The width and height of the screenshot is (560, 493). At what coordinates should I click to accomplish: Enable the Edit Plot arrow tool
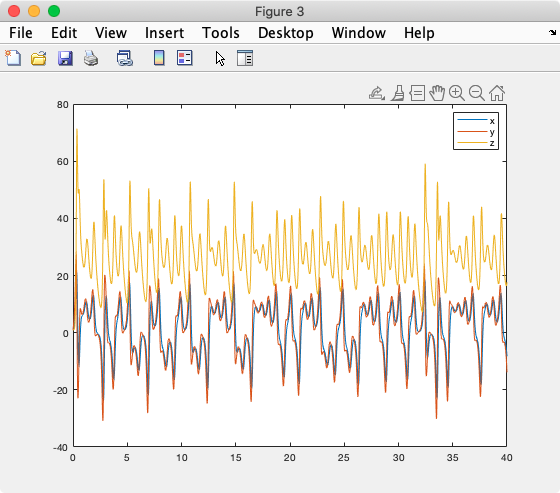tap(220, 59)
